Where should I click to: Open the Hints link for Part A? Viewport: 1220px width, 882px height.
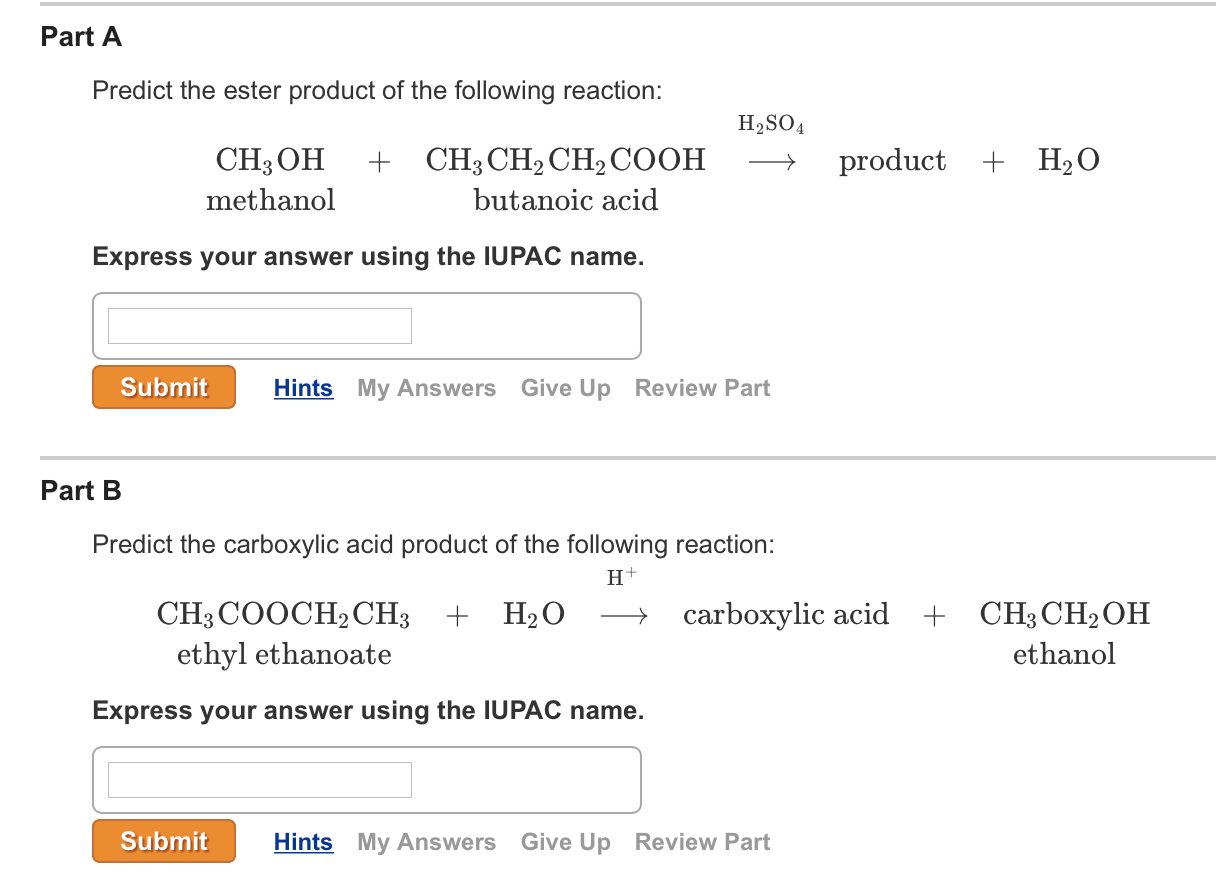tap(303, 388)
